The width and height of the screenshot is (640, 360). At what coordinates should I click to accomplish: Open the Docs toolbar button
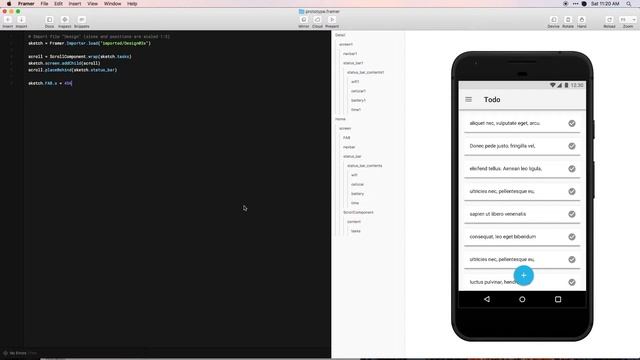point(49,20)
